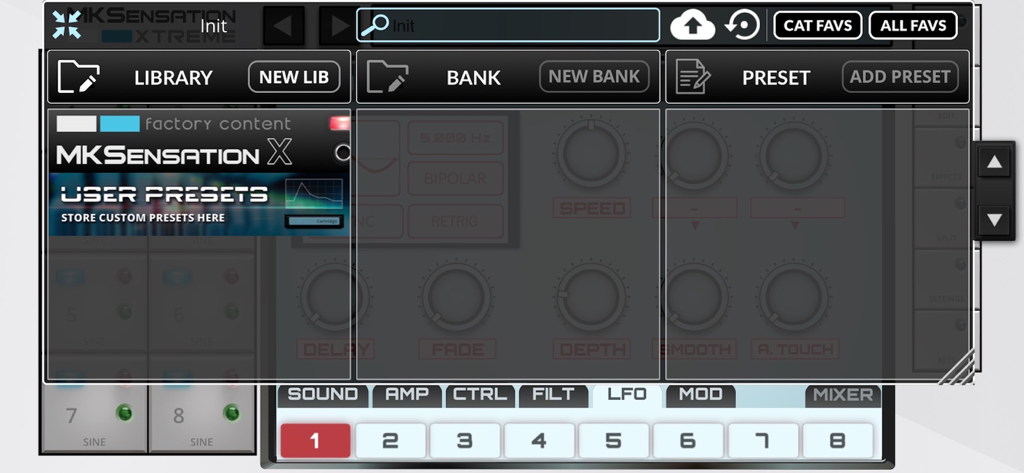
Task: Click the LIBRARY folder edit icon
Action: point(78,77)
